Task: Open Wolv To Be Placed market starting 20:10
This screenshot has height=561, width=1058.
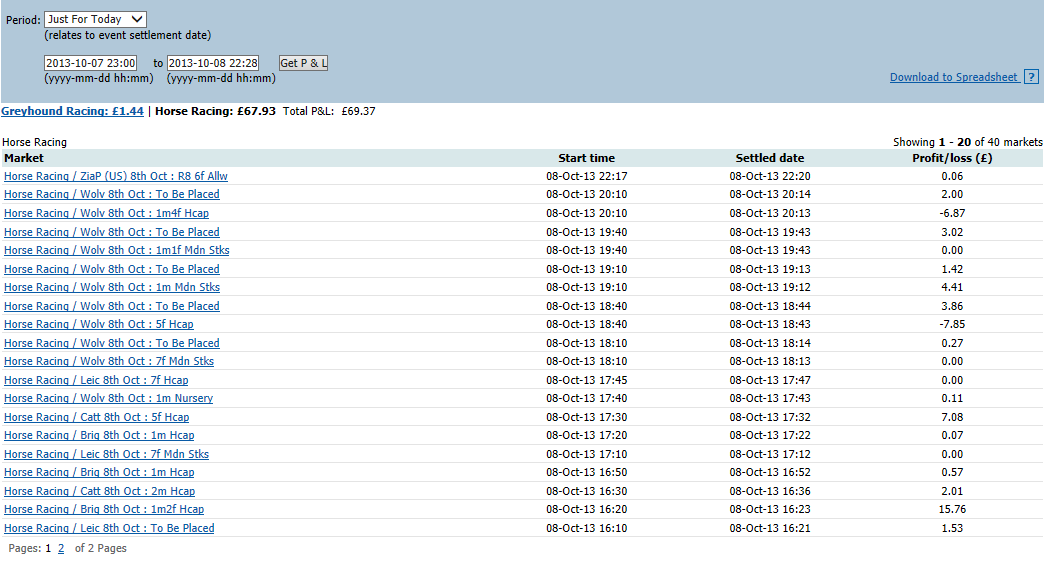Action: click(112, 194)
